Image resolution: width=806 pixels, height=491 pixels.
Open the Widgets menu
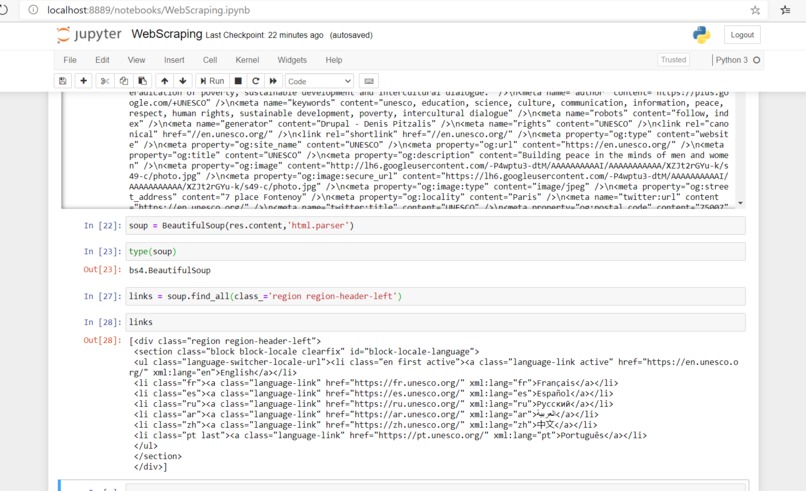point(292,60)
